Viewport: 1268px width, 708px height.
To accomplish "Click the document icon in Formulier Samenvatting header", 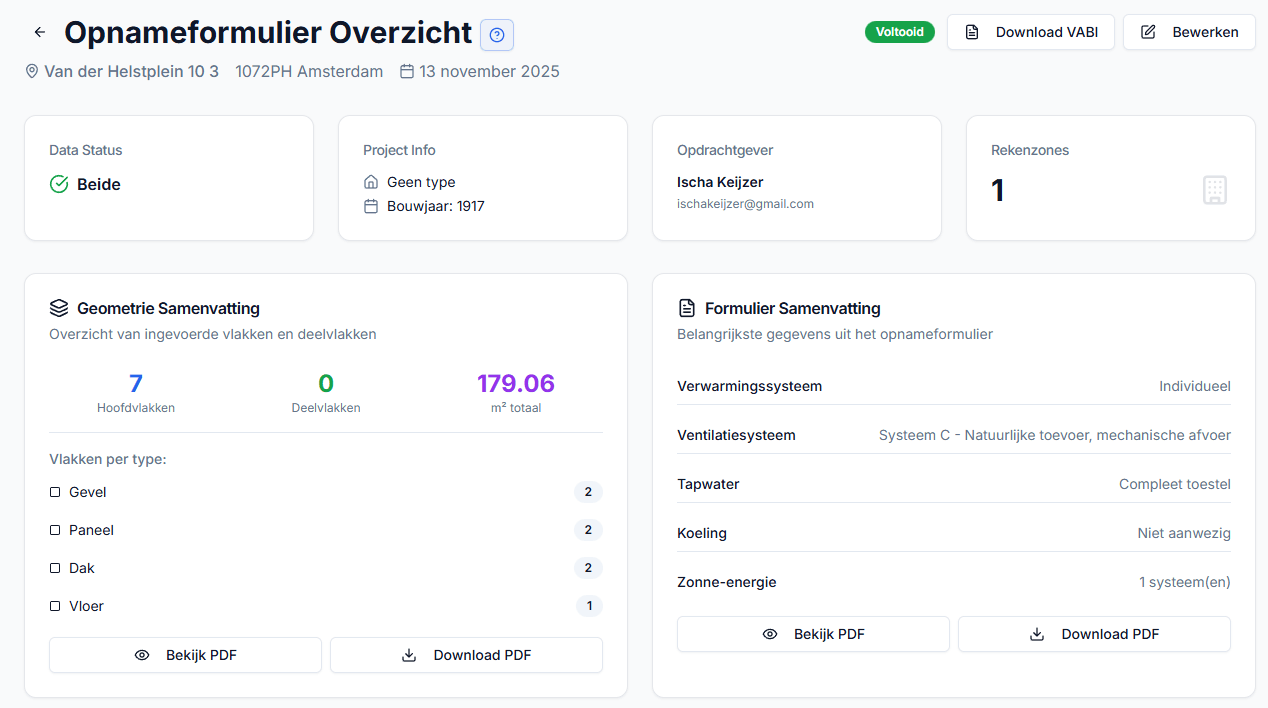I will point(686,308).
